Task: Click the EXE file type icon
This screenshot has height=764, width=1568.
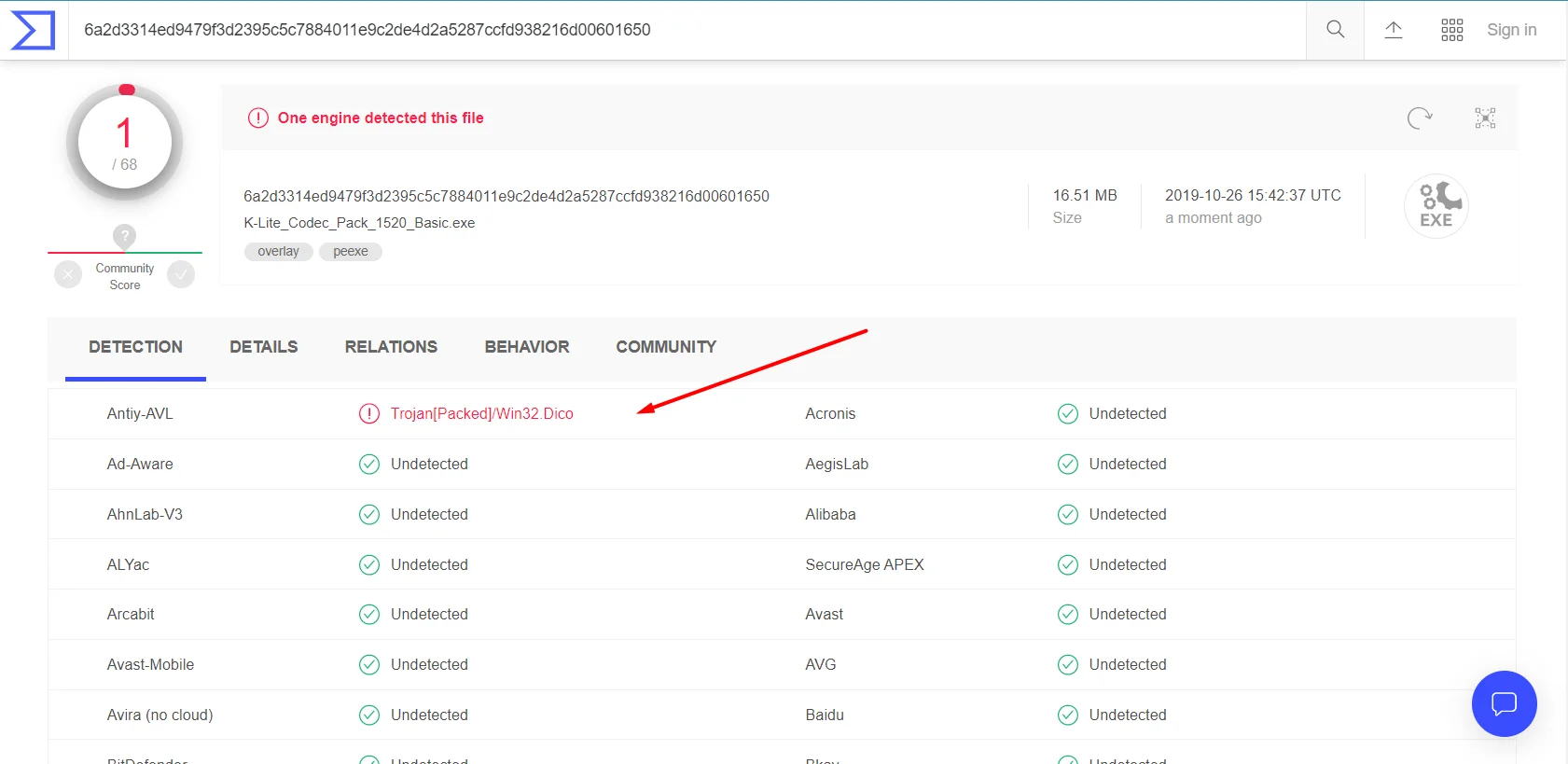Action: (x=1436, y=206)
